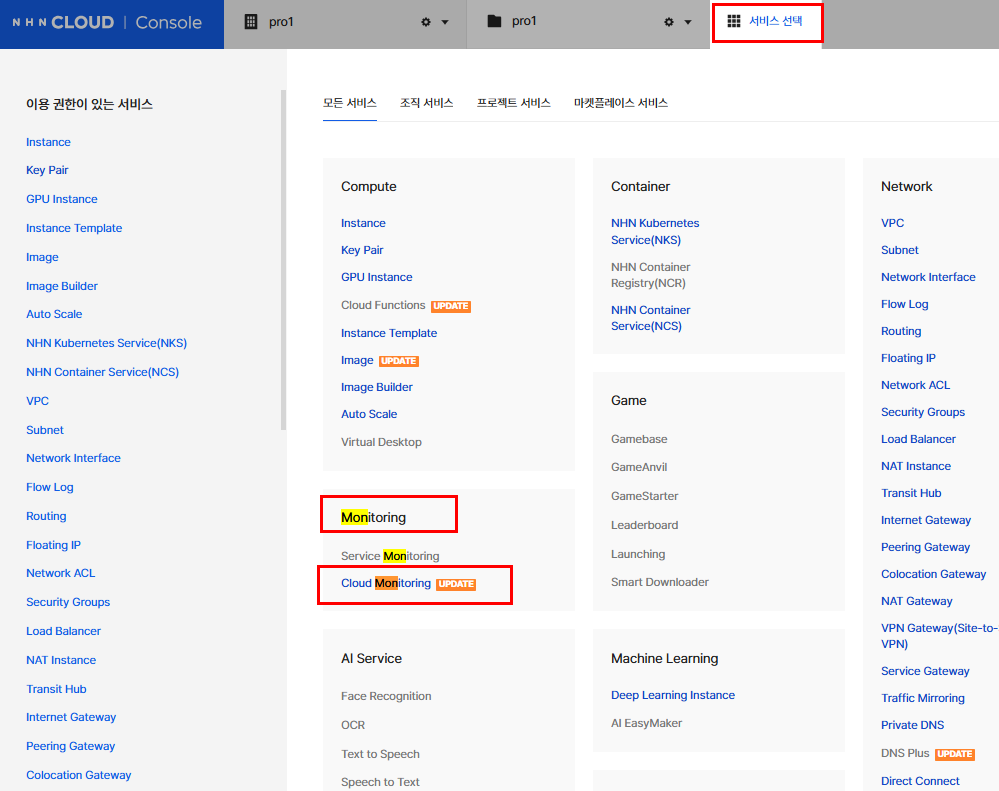Screen dimensions: 999x791
Task: Open Private DNS under Network
Action: point(912,725)
